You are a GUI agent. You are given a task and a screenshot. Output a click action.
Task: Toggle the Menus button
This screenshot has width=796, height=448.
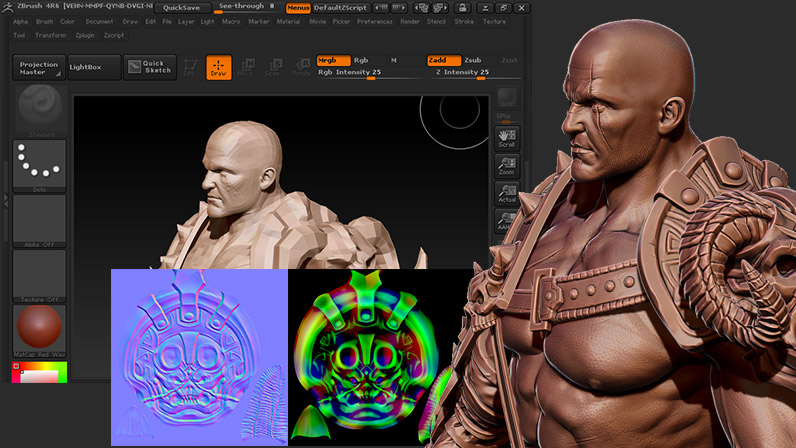click(298, 8)
